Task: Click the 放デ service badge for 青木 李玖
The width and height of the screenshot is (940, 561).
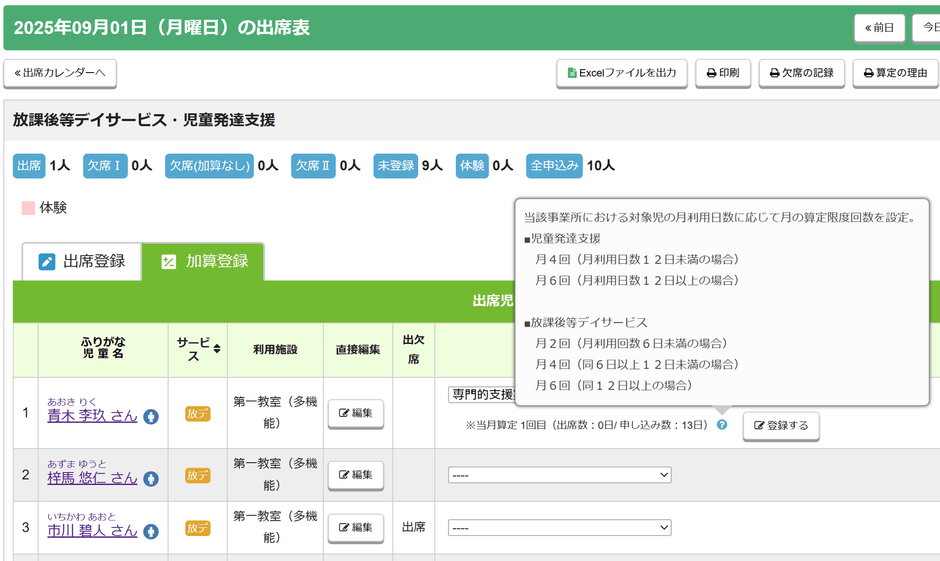Action: [x=198, y=414]
